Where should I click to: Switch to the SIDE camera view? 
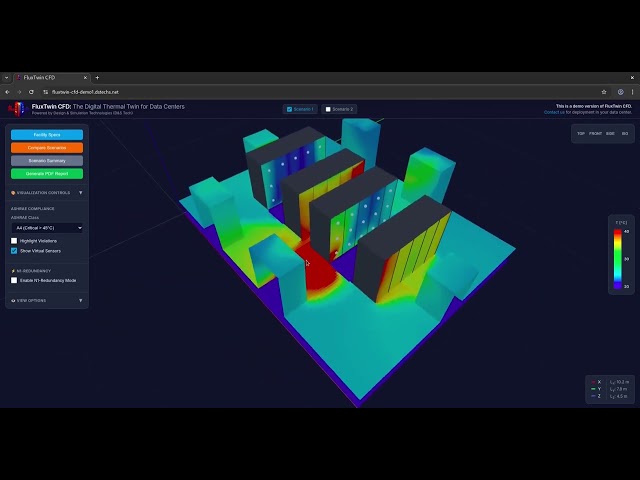(610, 133)
